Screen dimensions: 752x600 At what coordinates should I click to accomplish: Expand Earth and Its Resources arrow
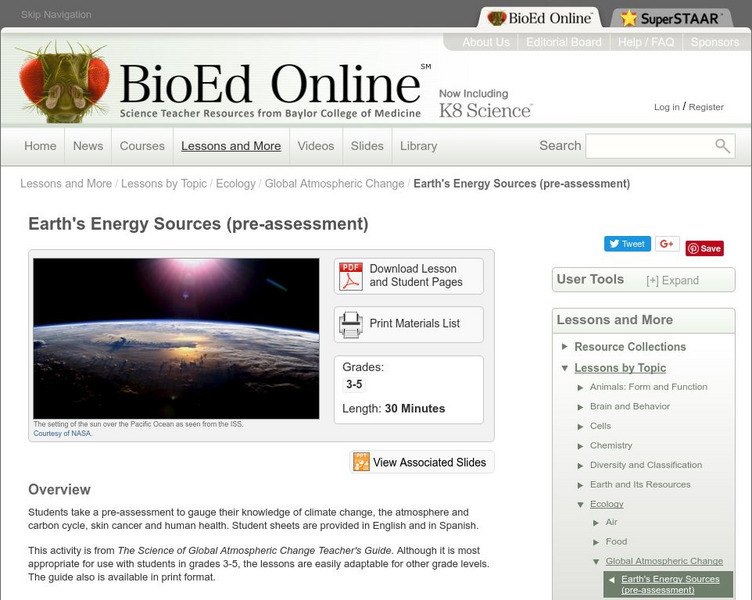pyautogui.click(x=580, y=485)
